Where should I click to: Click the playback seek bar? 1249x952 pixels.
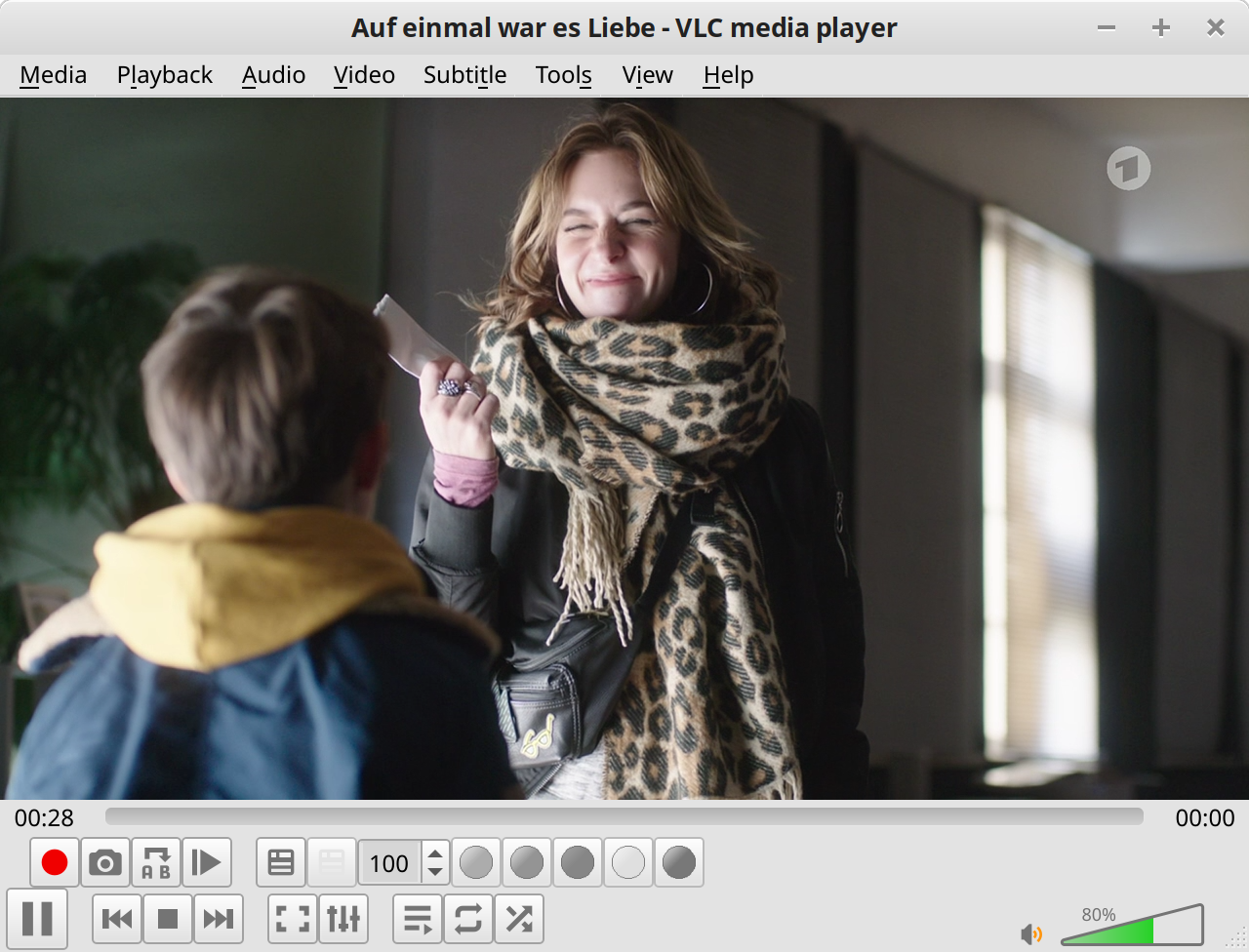(x=624, y=816)
